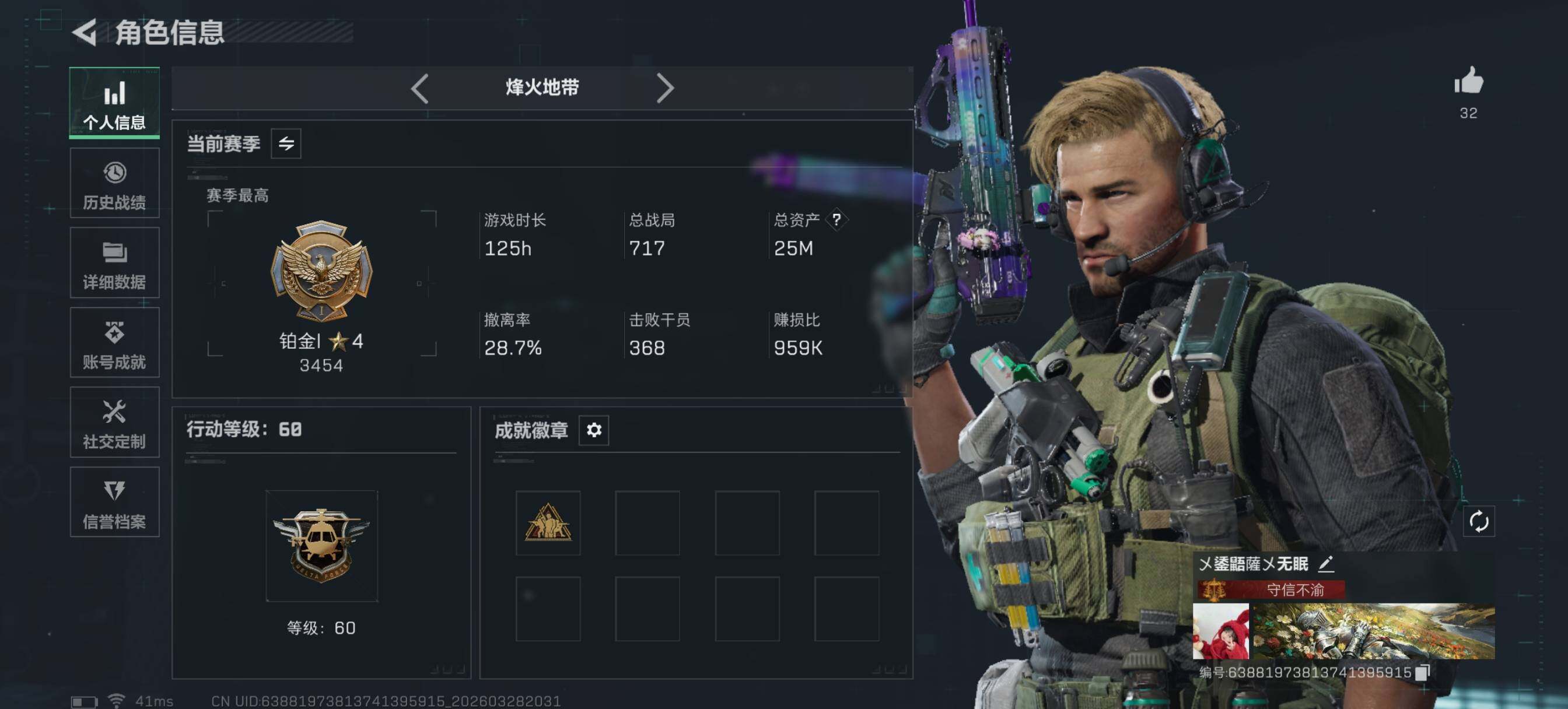Select the gold achievement badge in first slot
Screen dimensions: 1568x709
pyautogui.click(x=548, y=523)
